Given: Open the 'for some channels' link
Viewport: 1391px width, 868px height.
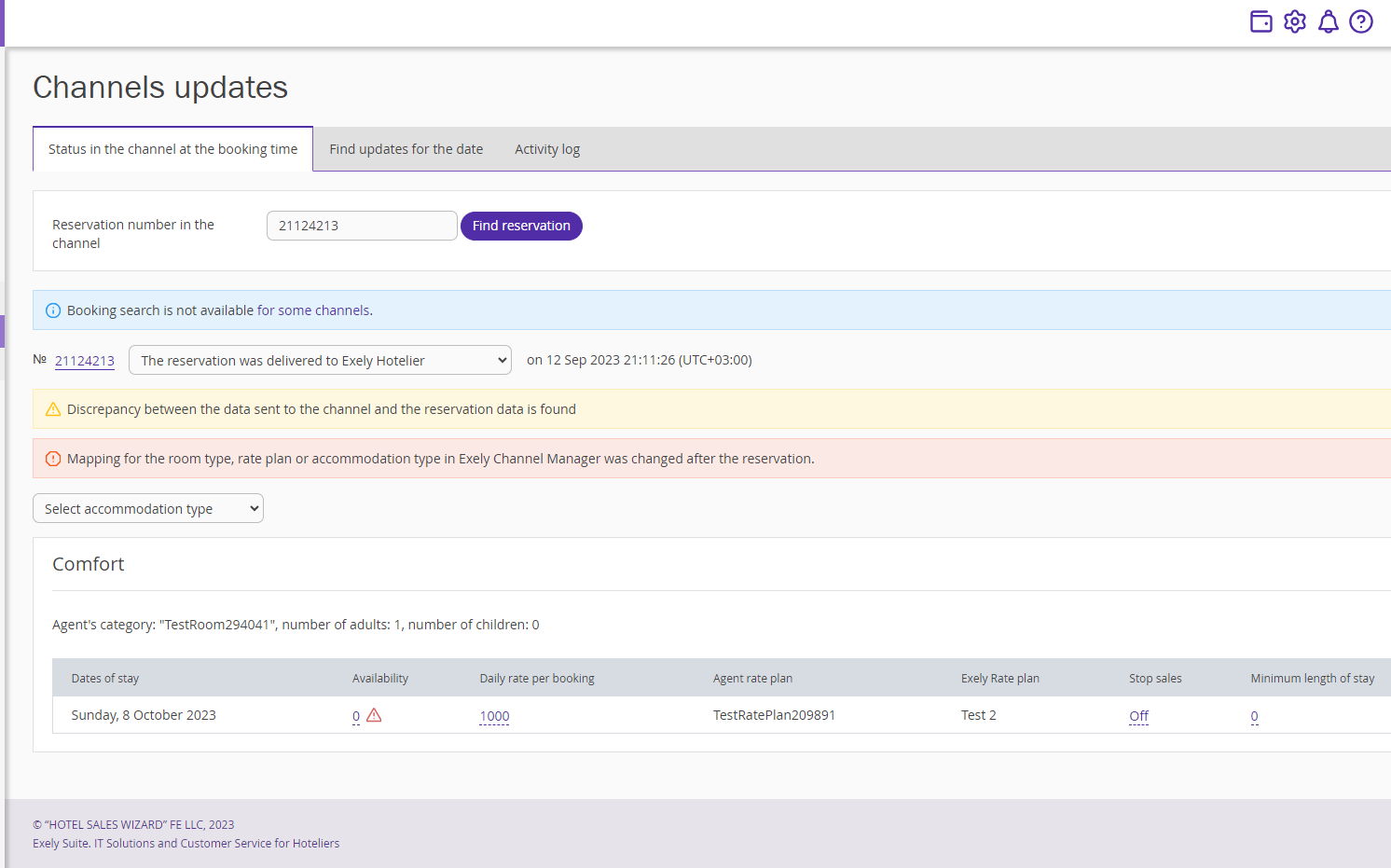Looking at the screenshot, I should pyautogui.click(x=313, y=310).
